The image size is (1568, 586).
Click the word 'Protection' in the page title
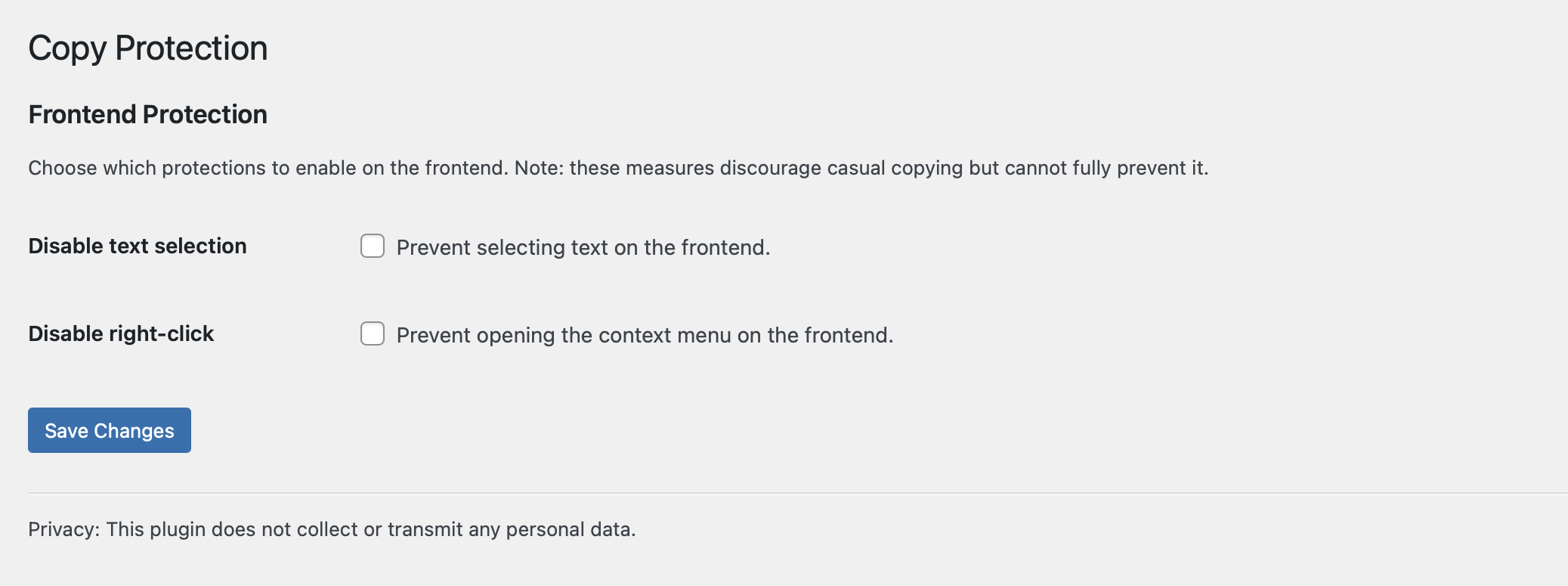[191, 49]
